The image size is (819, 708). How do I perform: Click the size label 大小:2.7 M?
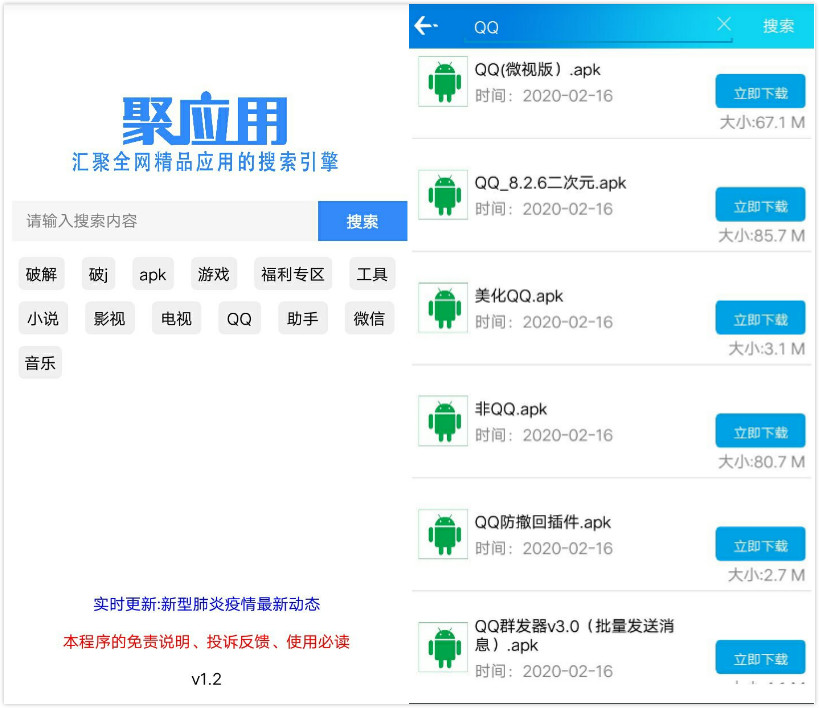[766, 575]
